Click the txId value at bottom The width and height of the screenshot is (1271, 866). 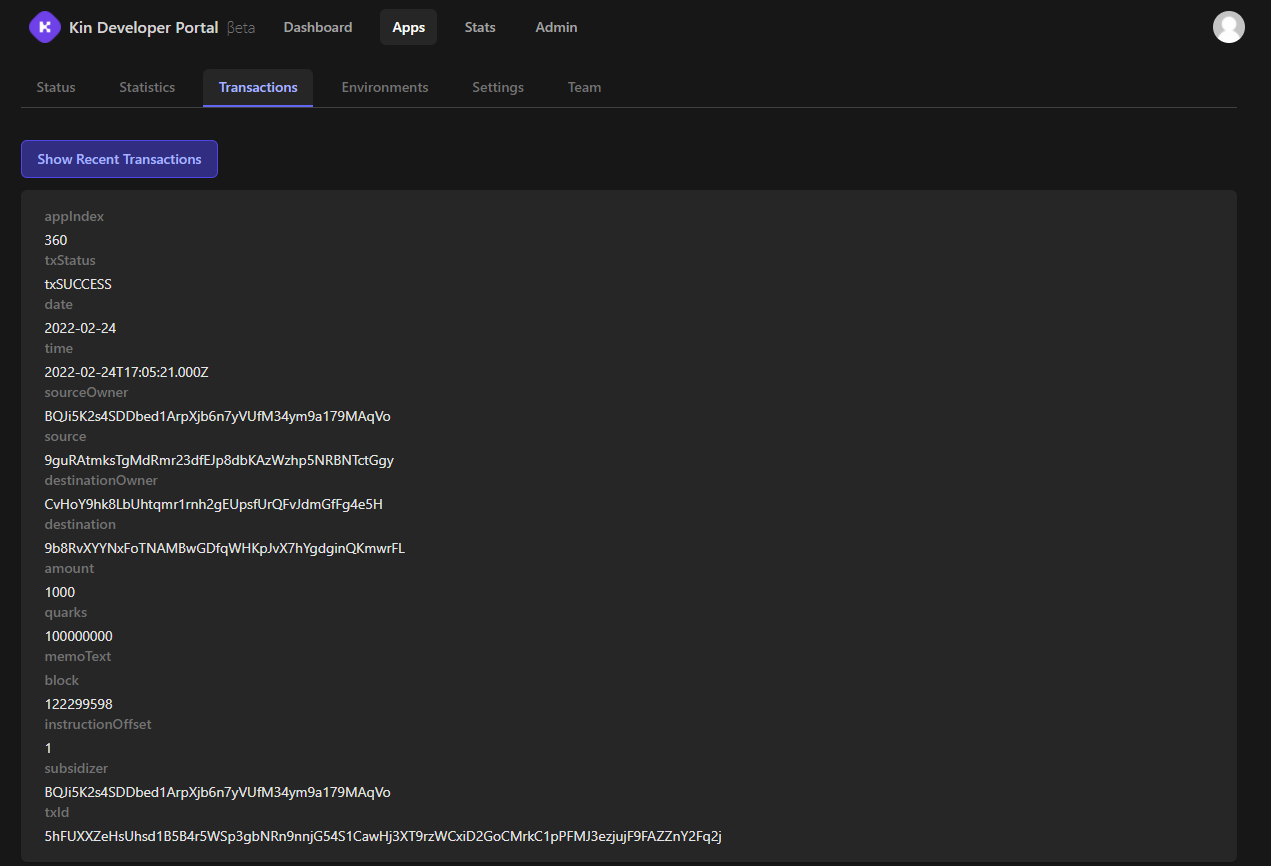(383, 835)
